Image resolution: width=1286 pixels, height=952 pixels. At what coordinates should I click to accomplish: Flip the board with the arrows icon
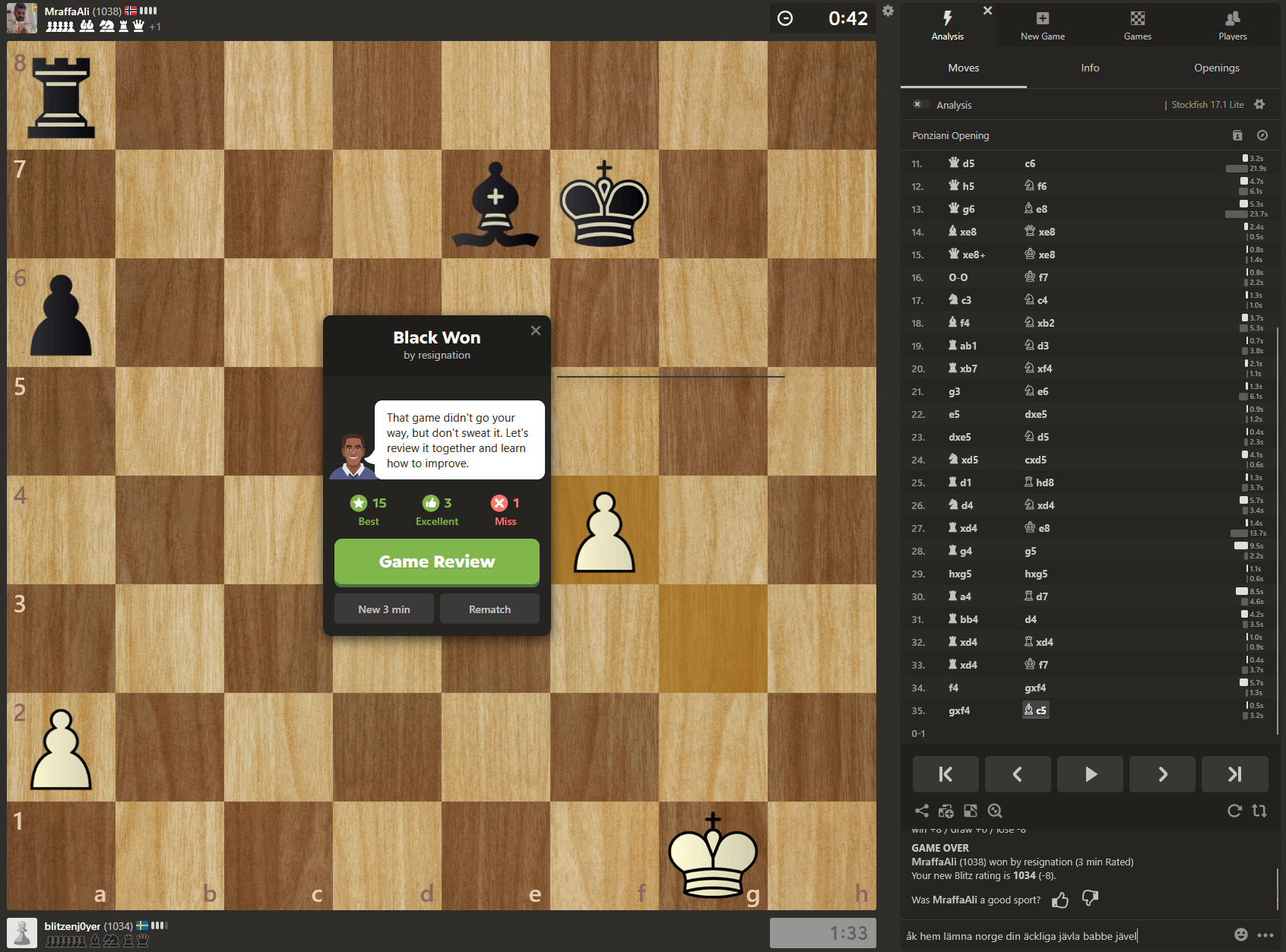pyautogui.click(x=1259, y=811)
